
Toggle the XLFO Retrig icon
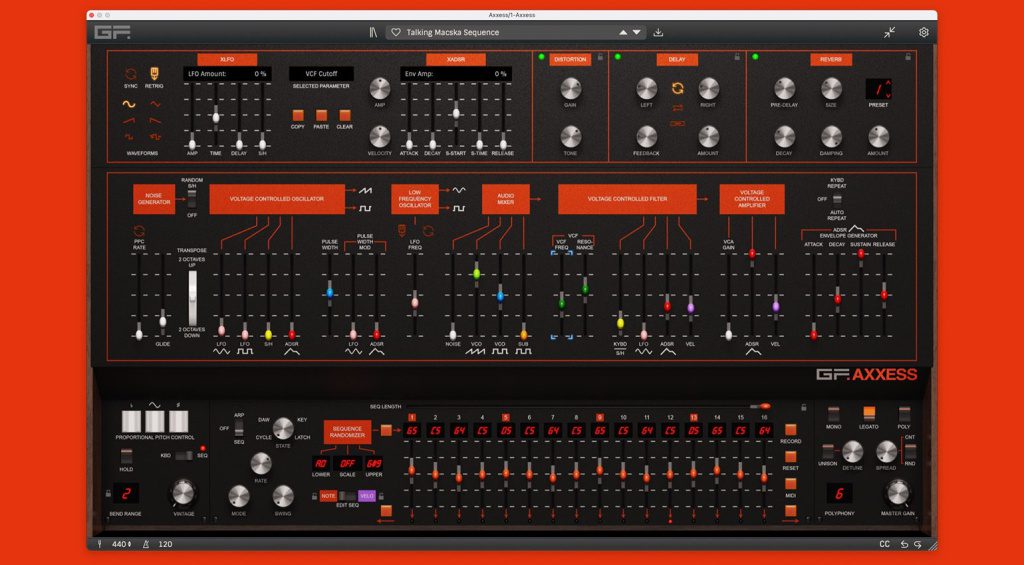coord(154,73)
